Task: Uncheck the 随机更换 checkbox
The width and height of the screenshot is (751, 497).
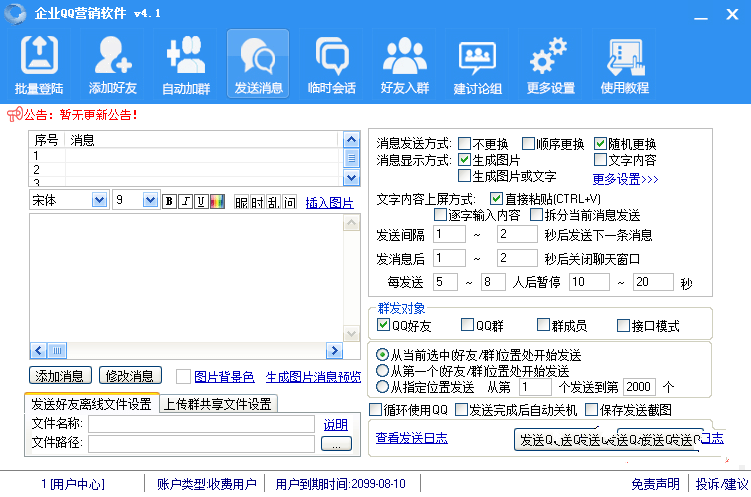Action: tap(600, 143)
